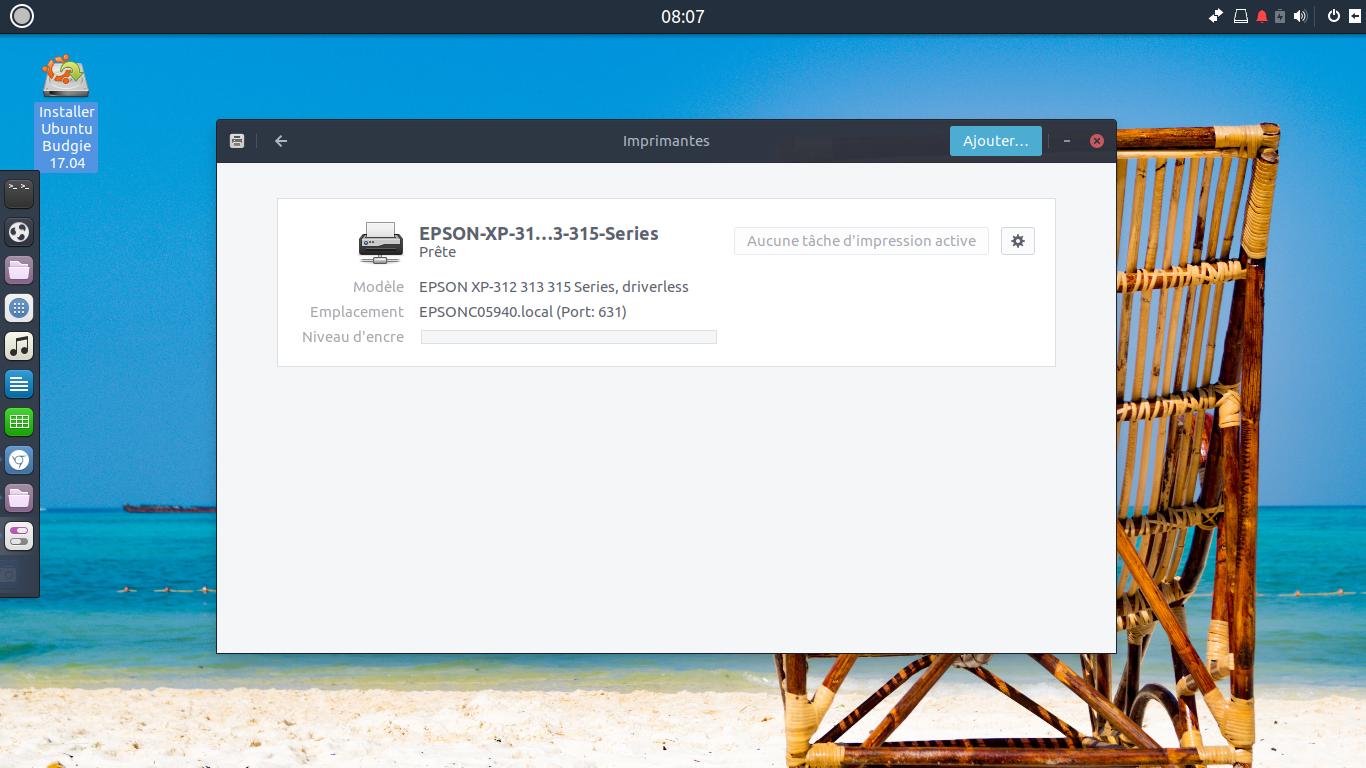Viewport: 1366px width, 768px height.
Task: Click the EPSON printer icon
Action: tap(381, 242)
